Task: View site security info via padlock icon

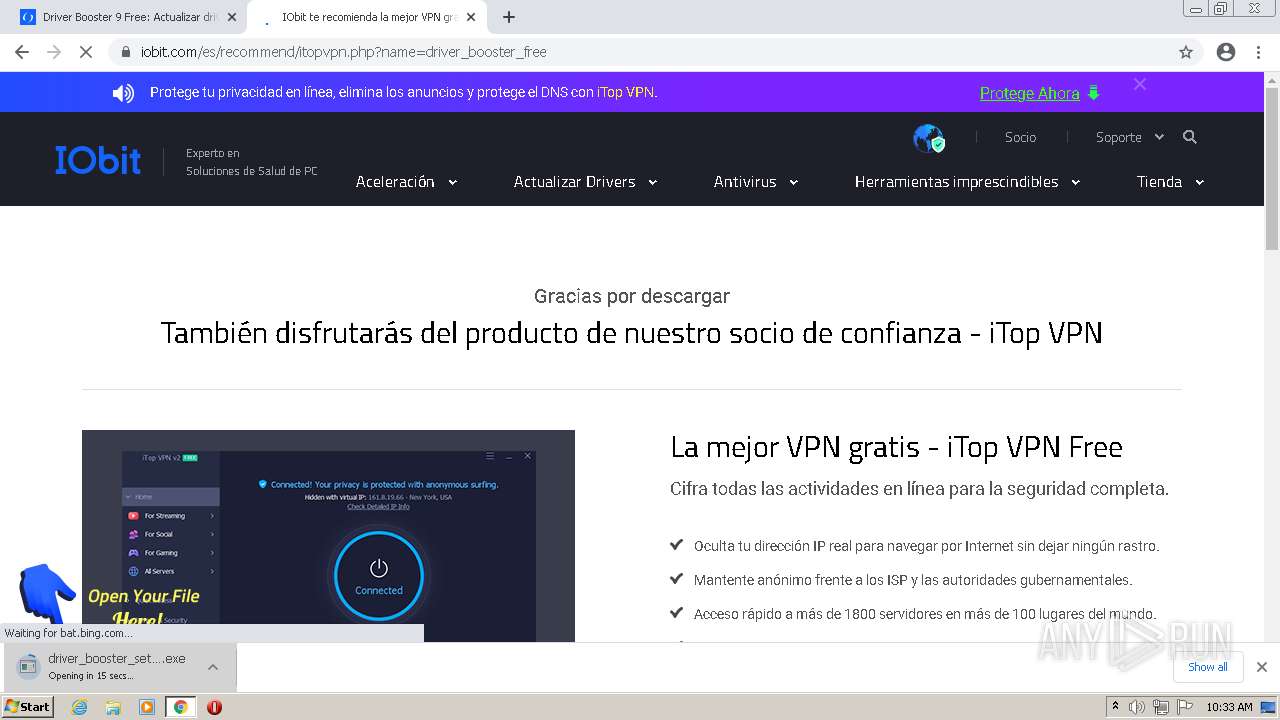Action: tap(125, 52)
